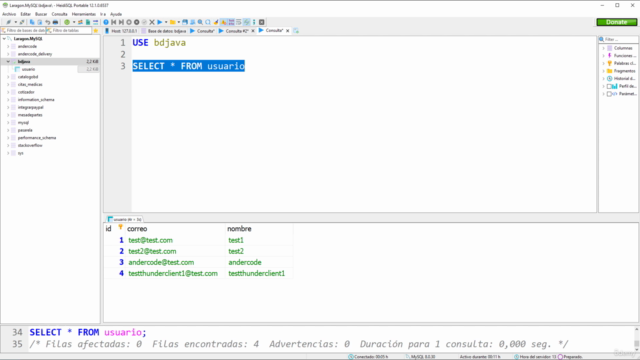Select the testthunderclient1 nombre cell
This screenshot has height=360, width=640.
pos(259,273)
